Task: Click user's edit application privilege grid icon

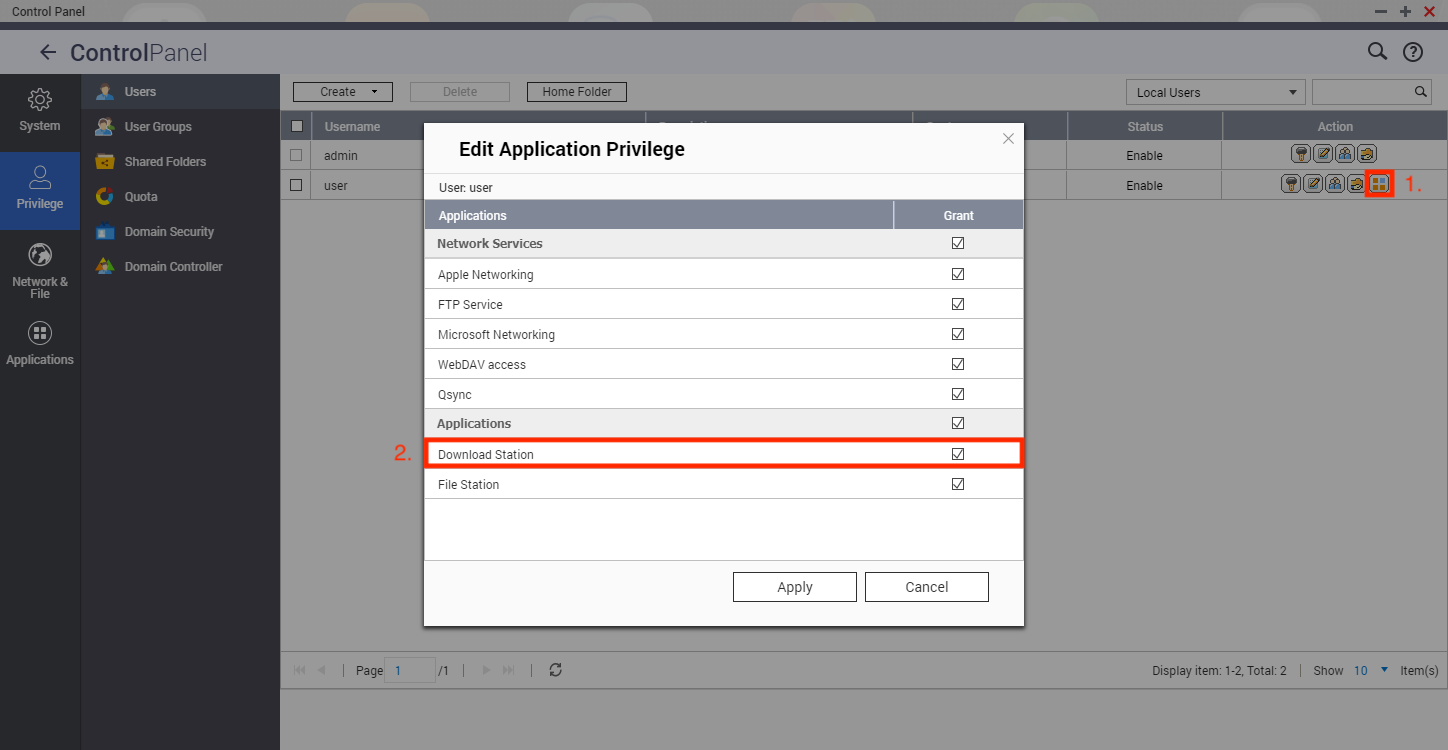Action: click(x=1379, y=184)
